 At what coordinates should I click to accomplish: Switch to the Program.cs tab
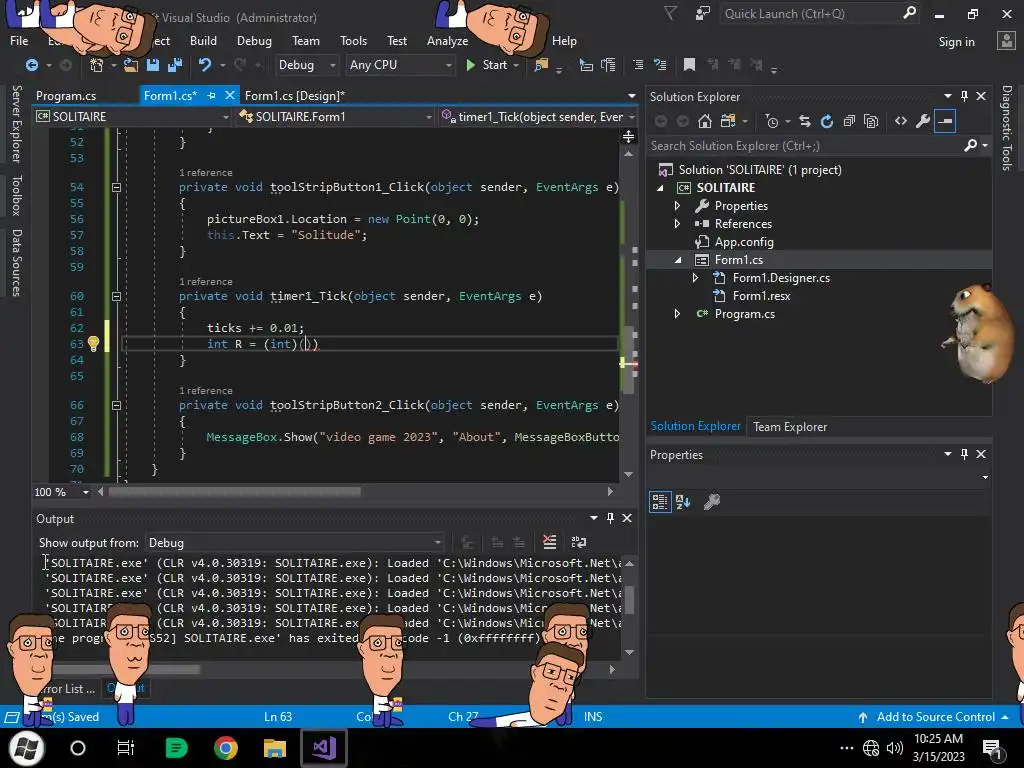(66, 95)
